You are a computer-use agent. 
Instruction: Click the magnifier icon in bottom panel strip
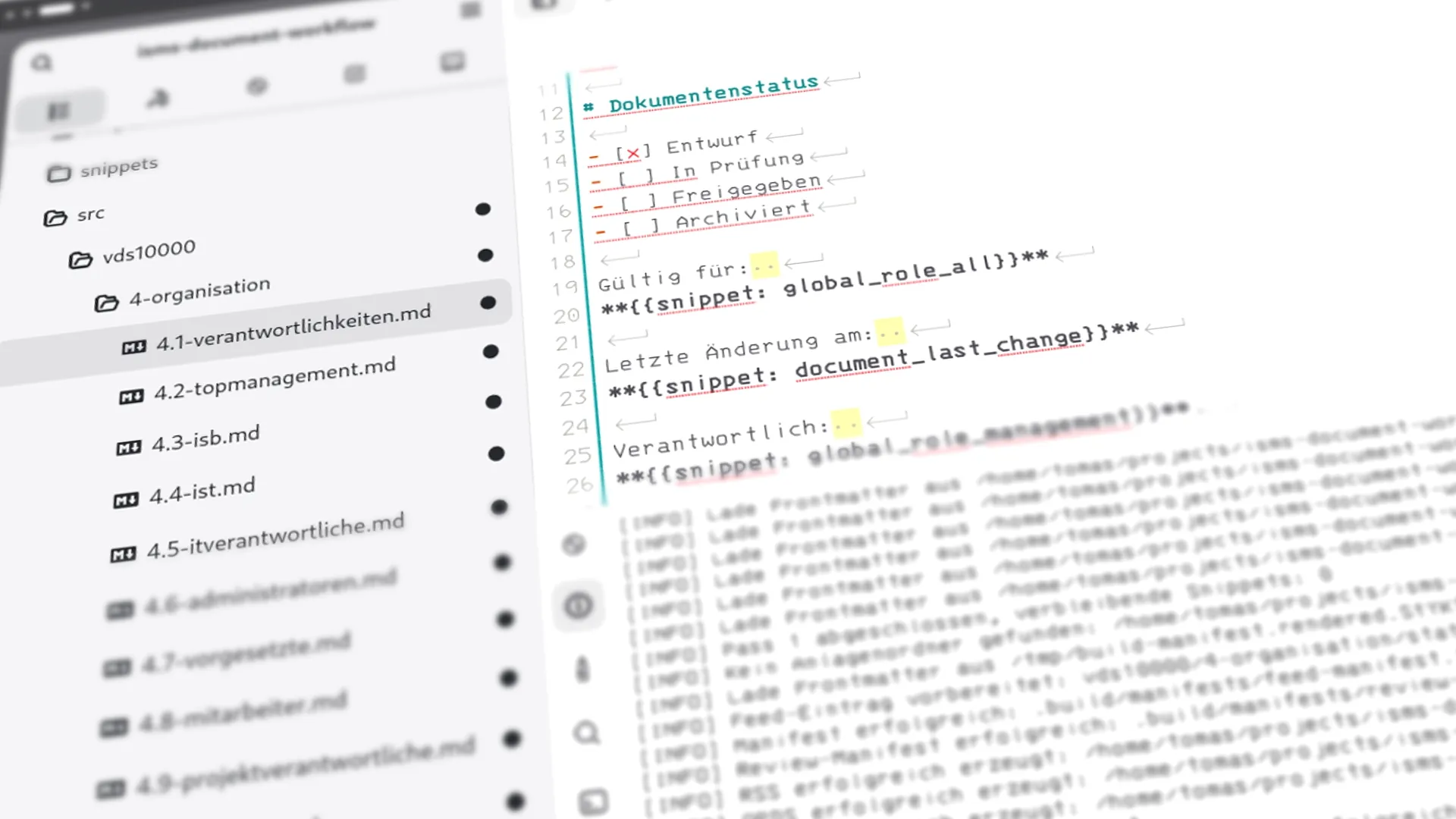587,733
